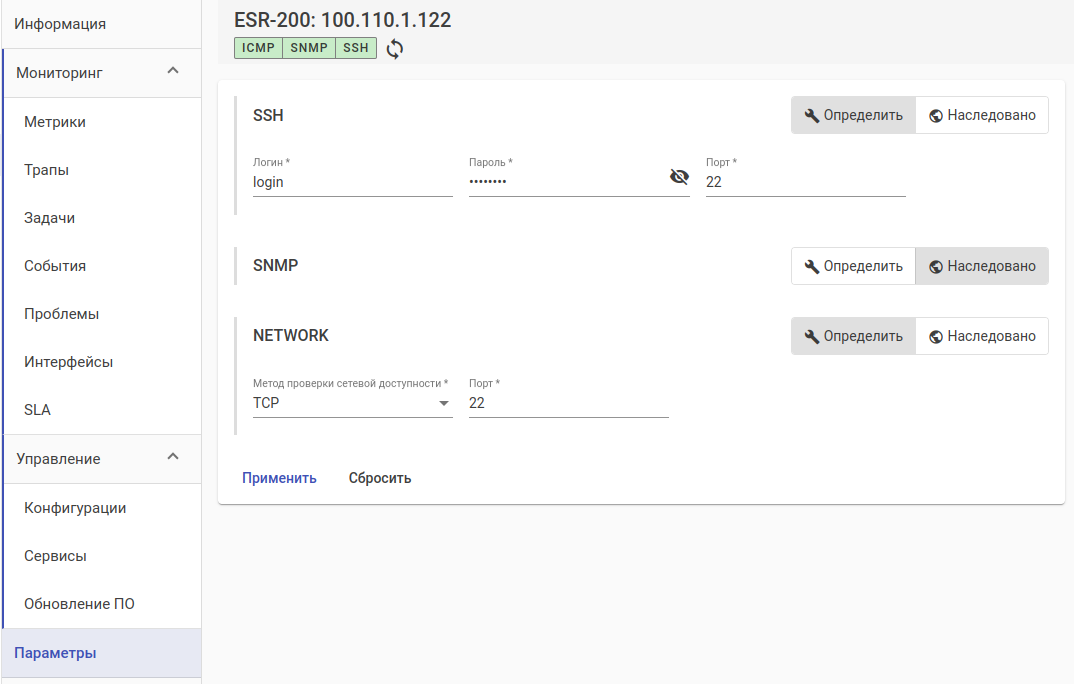This screenshot has height=684, width=1074.
Task: Open the Интерфейсы page
Action: tap(103, 362)
